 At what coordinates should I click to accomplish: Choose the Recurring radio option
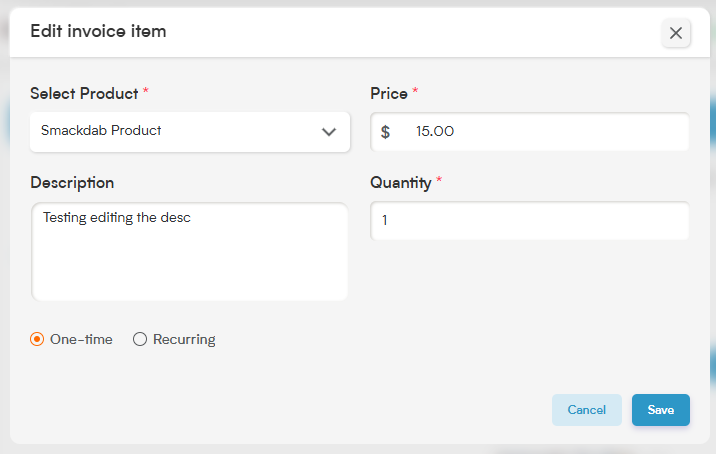[x=140, y=339]
